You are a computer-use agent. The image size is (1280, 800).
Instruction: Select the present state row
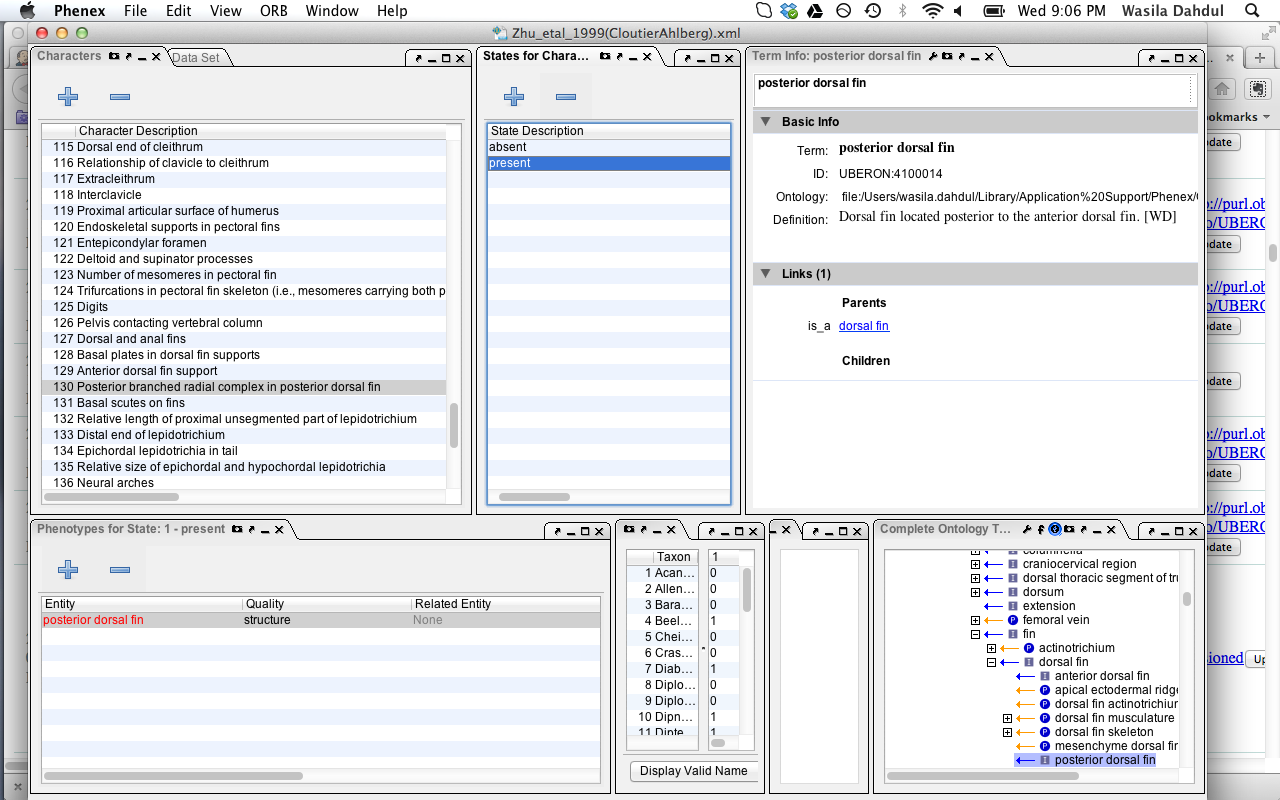[609, 163]
